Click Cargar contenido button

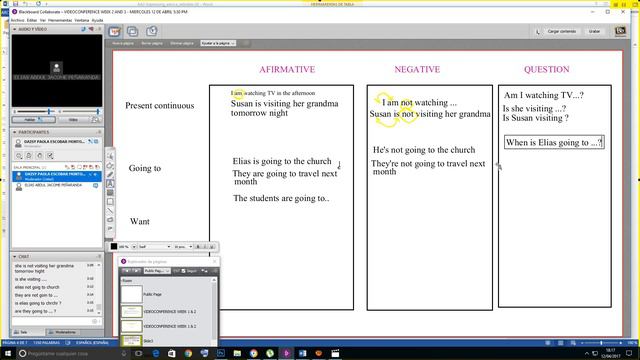[562, 31]
